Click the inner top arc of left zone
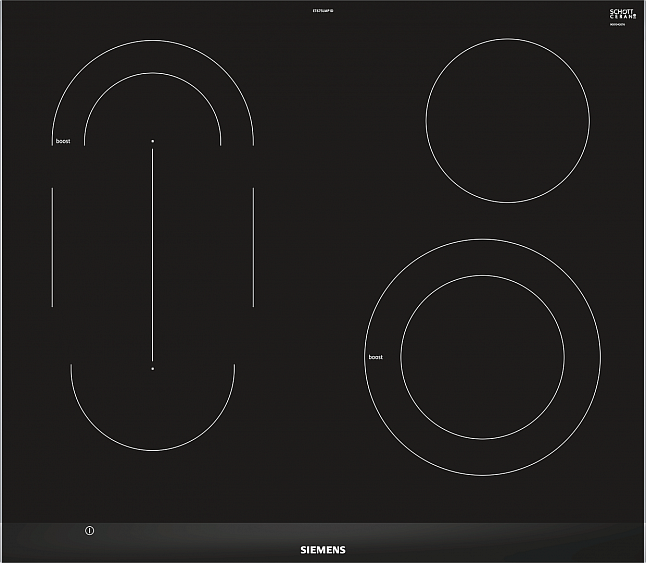The image size is (646, 563). (x=152, y=75)
